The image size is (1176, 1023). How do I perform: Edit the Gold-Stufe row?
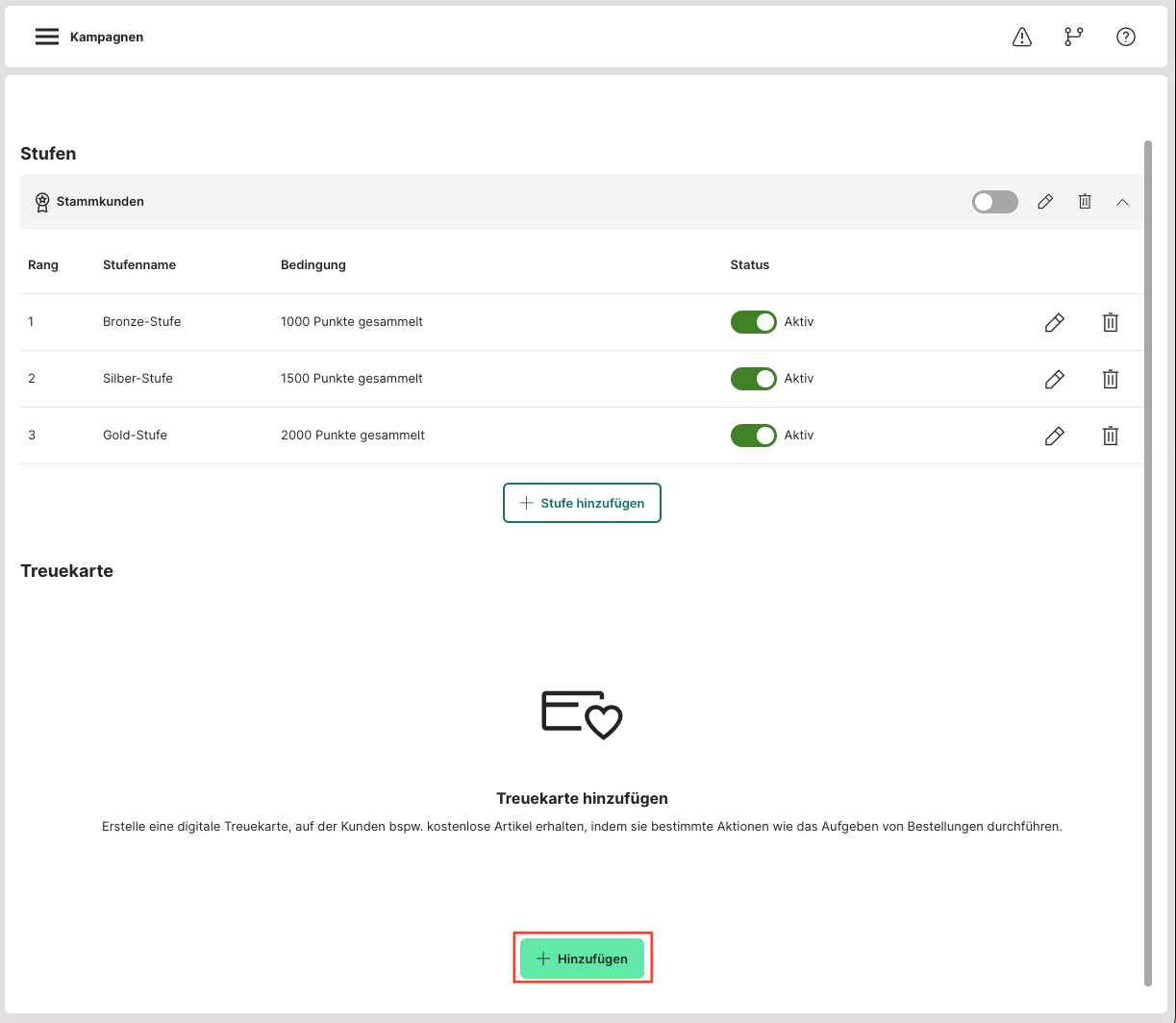pos(1054,436)
